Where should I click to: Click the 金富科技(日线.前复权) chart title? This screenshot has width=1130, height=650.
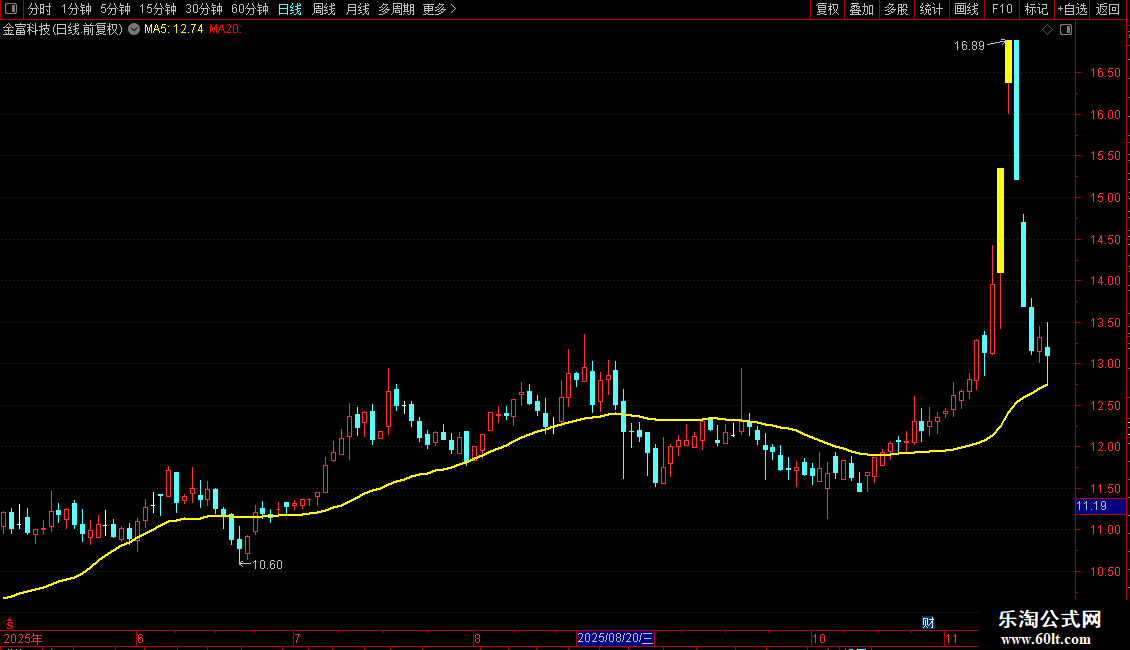click(x=63, y=29)
